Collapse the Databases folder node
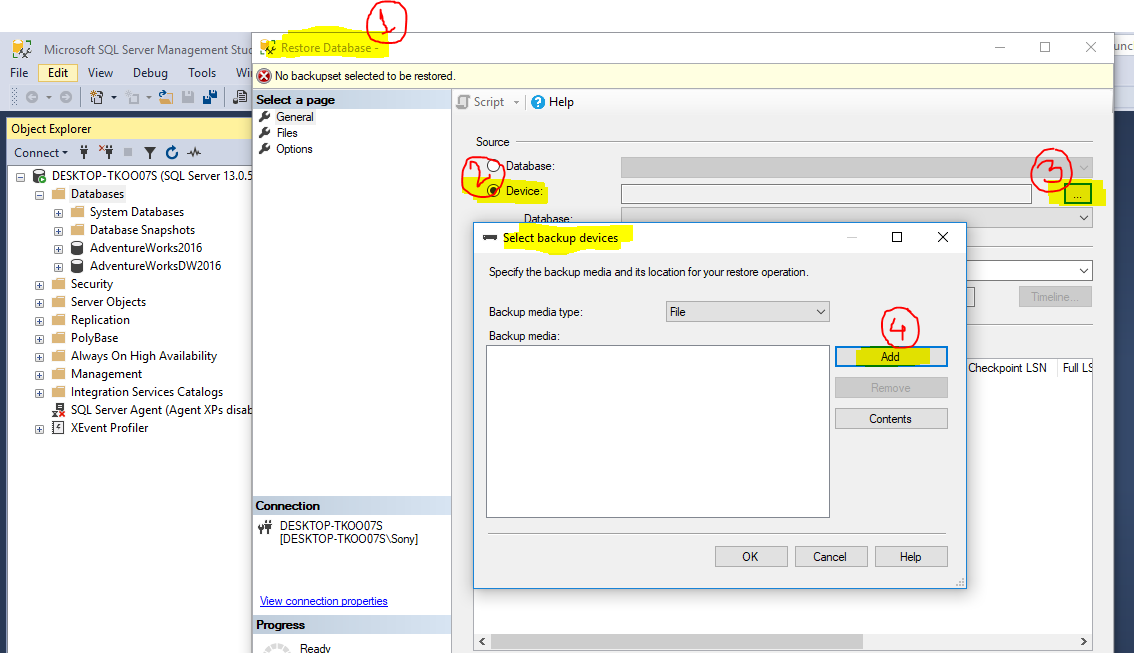The width and height of the screenshot is (1134, 653). pyautogui.click(x=39, y=195)
